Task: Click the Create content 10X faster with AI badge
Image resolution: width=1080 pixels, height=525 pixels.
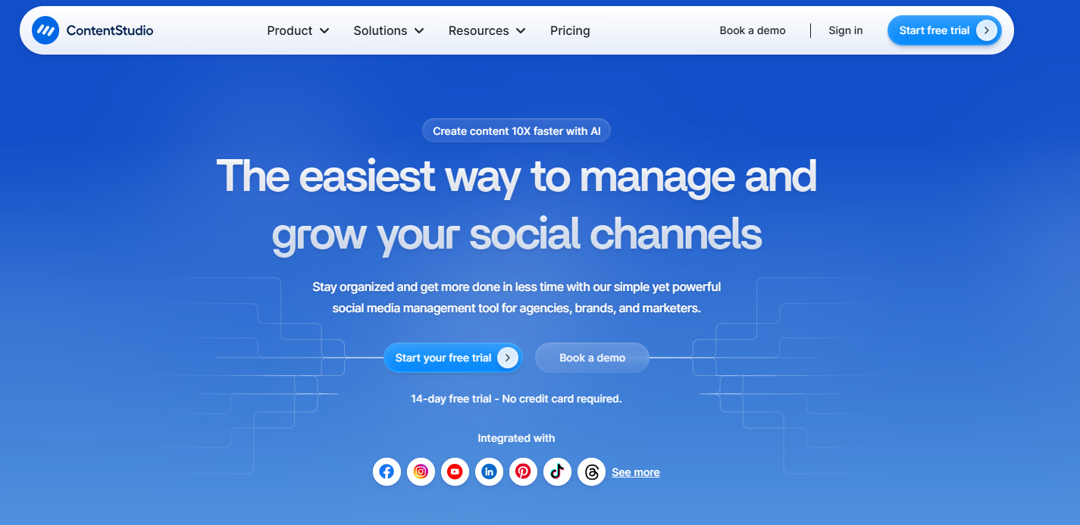Action: [x=517, y=131]
